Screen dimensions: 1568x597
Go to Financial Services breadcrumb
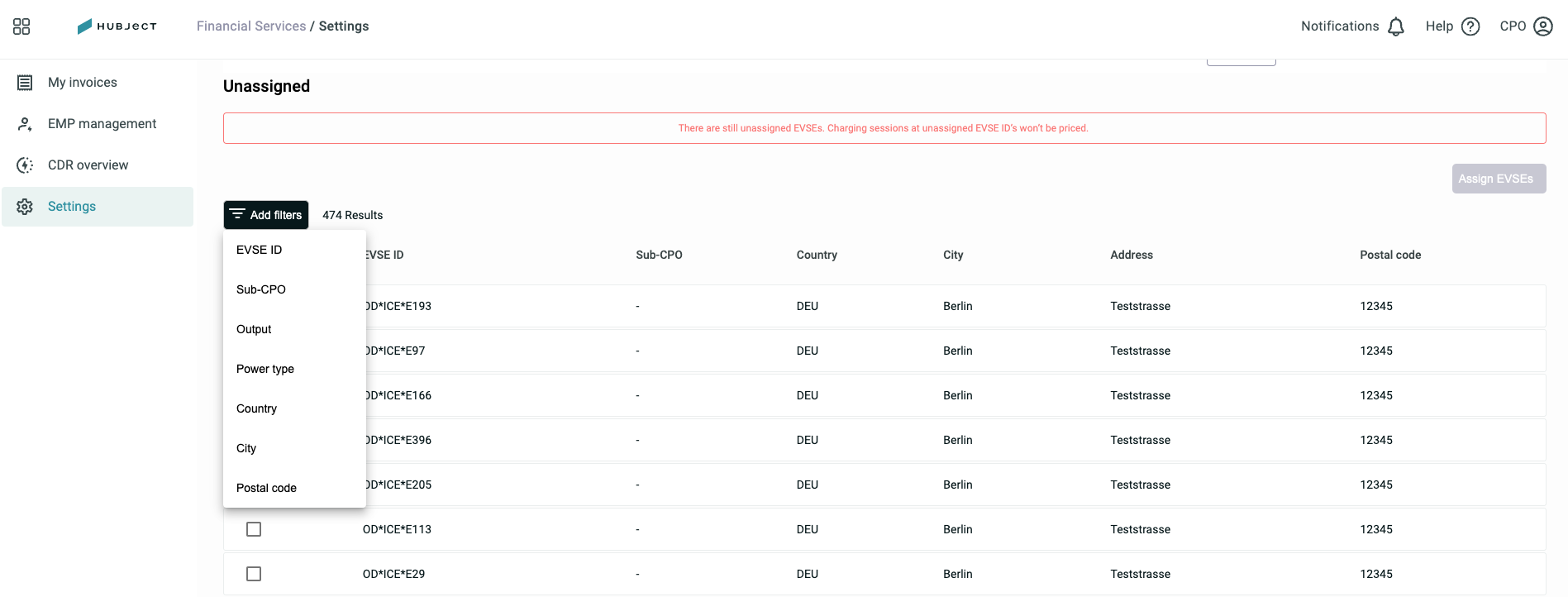coord(251,26)
